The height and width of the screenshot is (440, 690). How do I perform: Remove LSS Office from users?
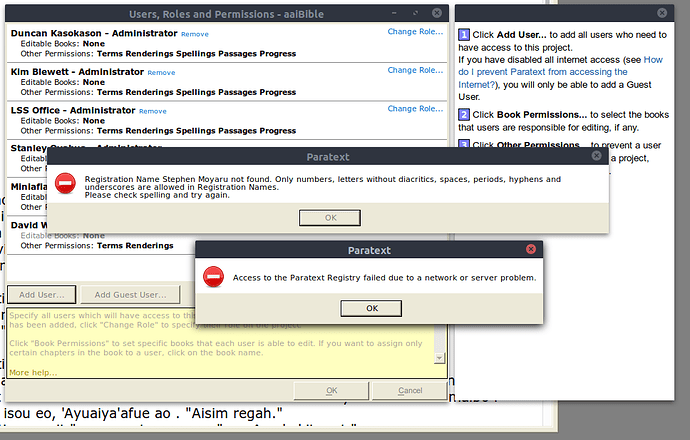[153, 111]
